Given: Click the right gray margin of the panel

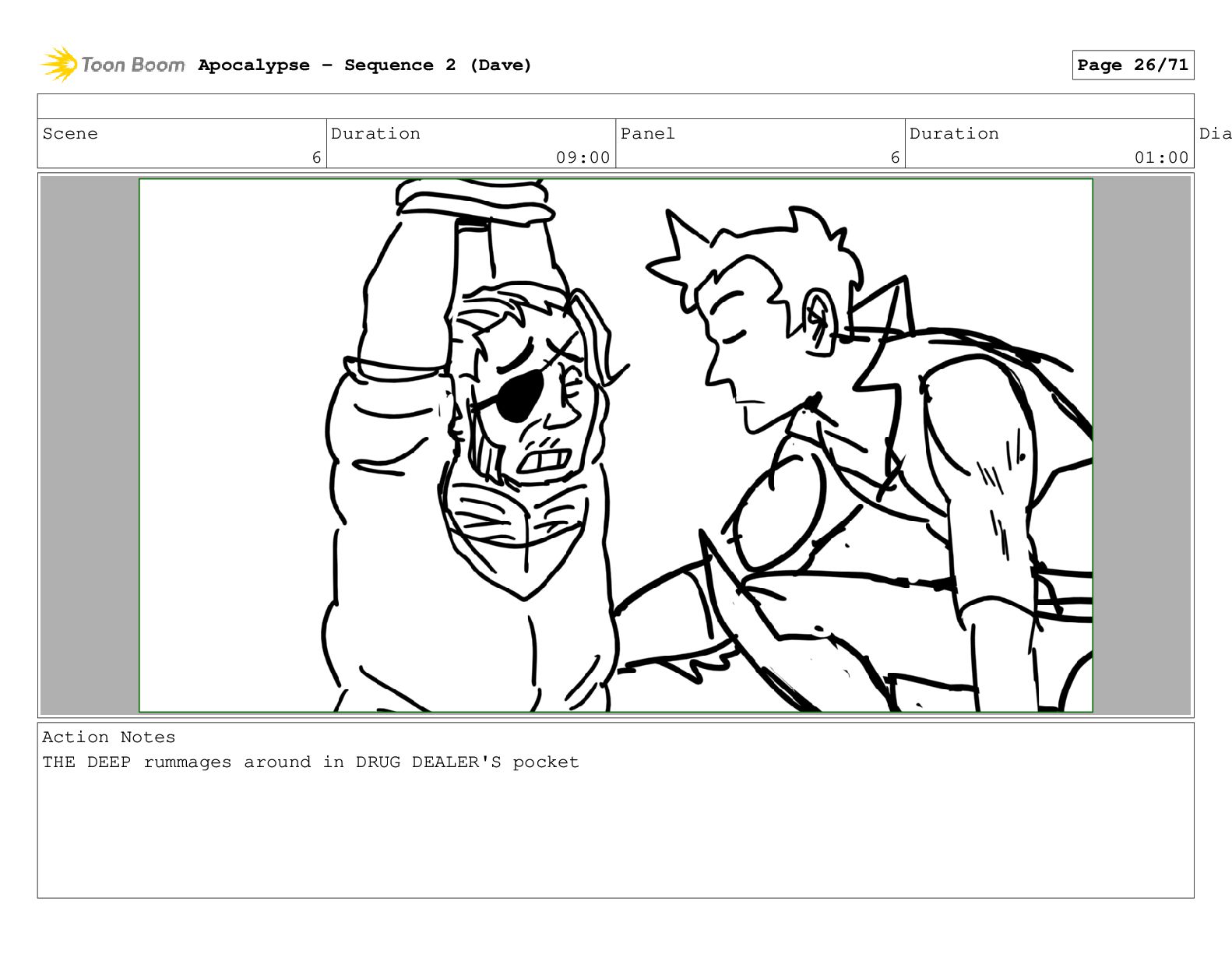Looking at the screenshot, I should tap(1142, 445).
